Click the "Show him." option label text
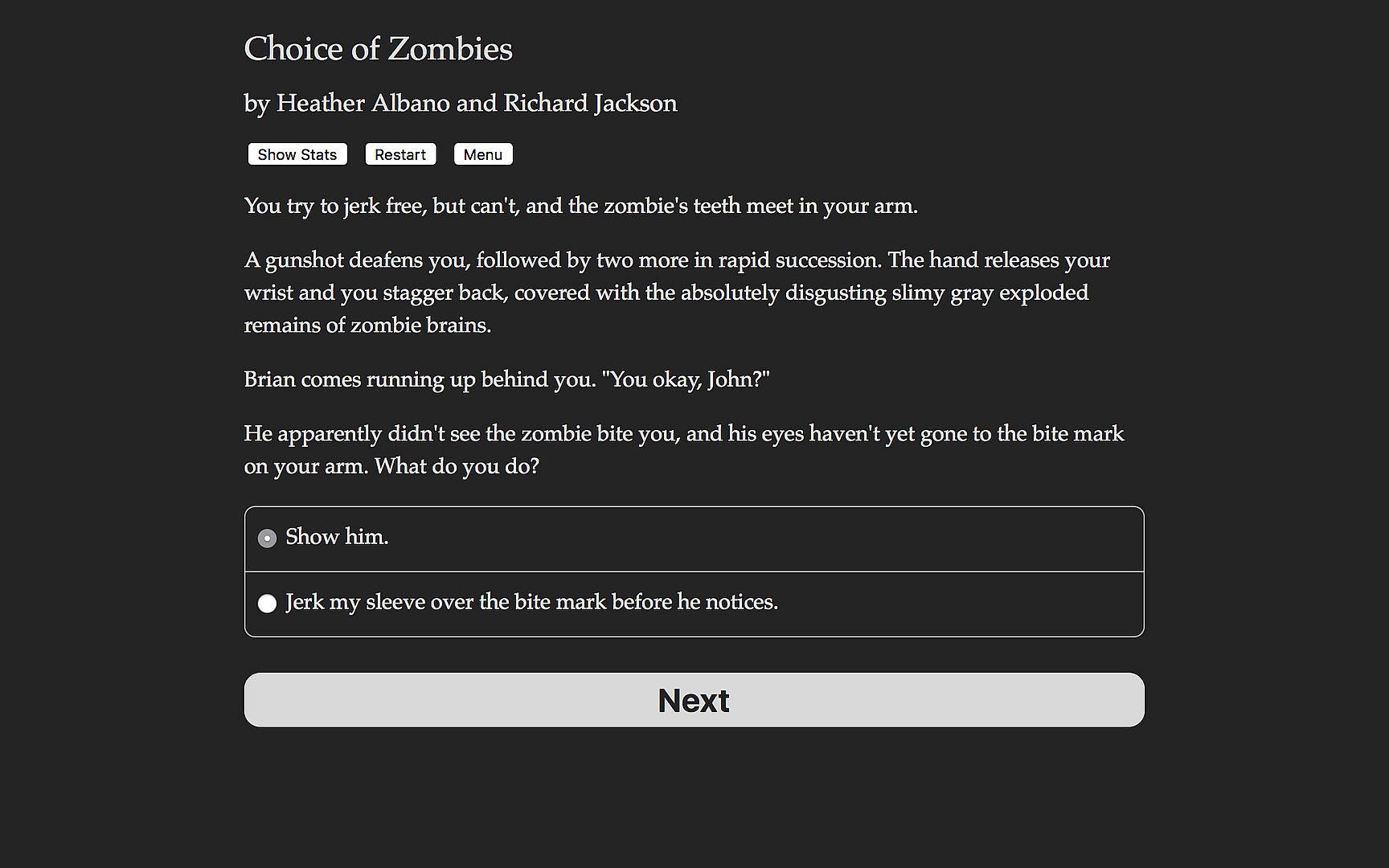 pyautogui.click(x=337, y=537)
